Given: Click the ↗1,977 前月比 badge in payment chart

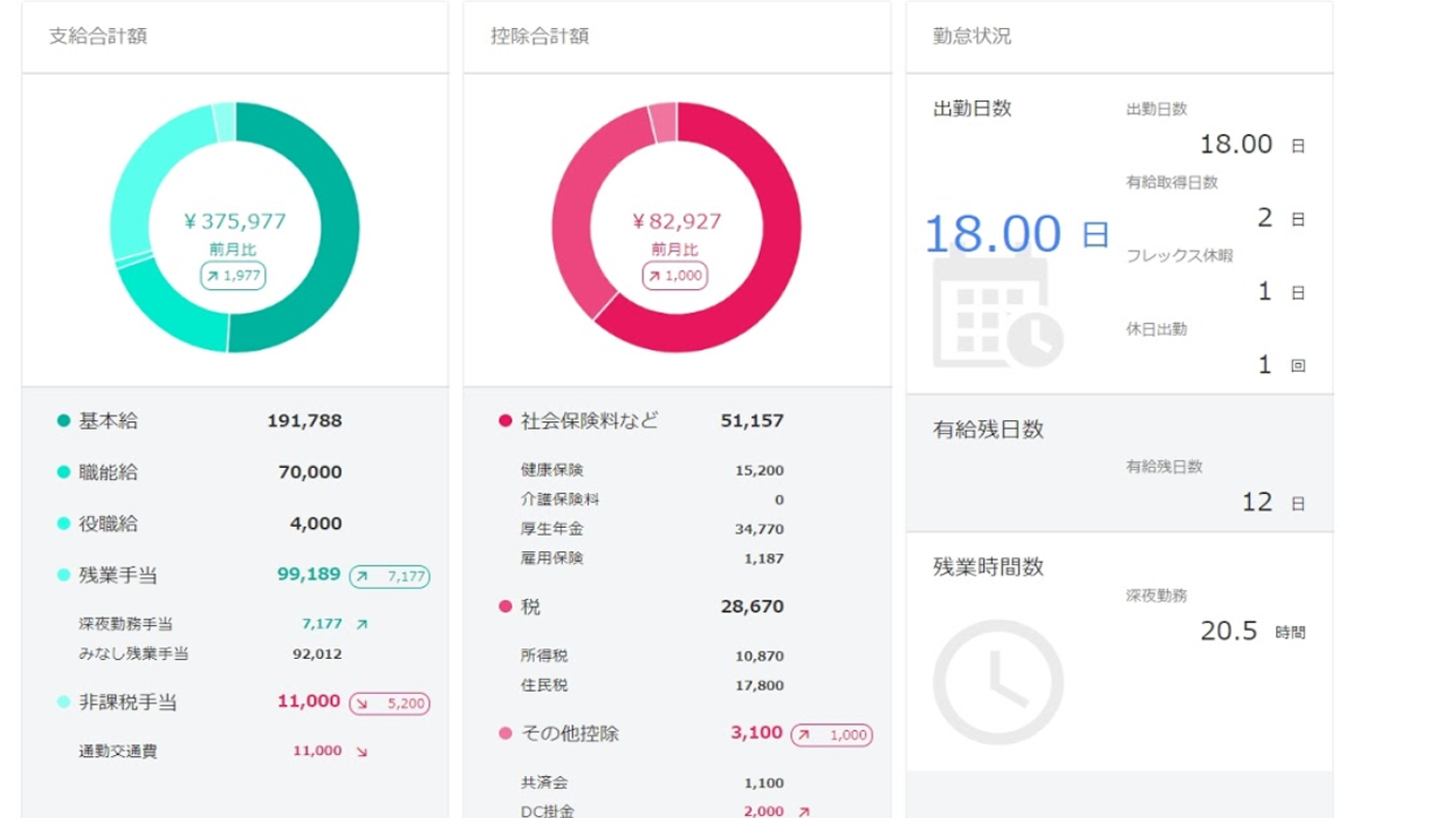Looking at the screenshot, I should pos(232,275).
